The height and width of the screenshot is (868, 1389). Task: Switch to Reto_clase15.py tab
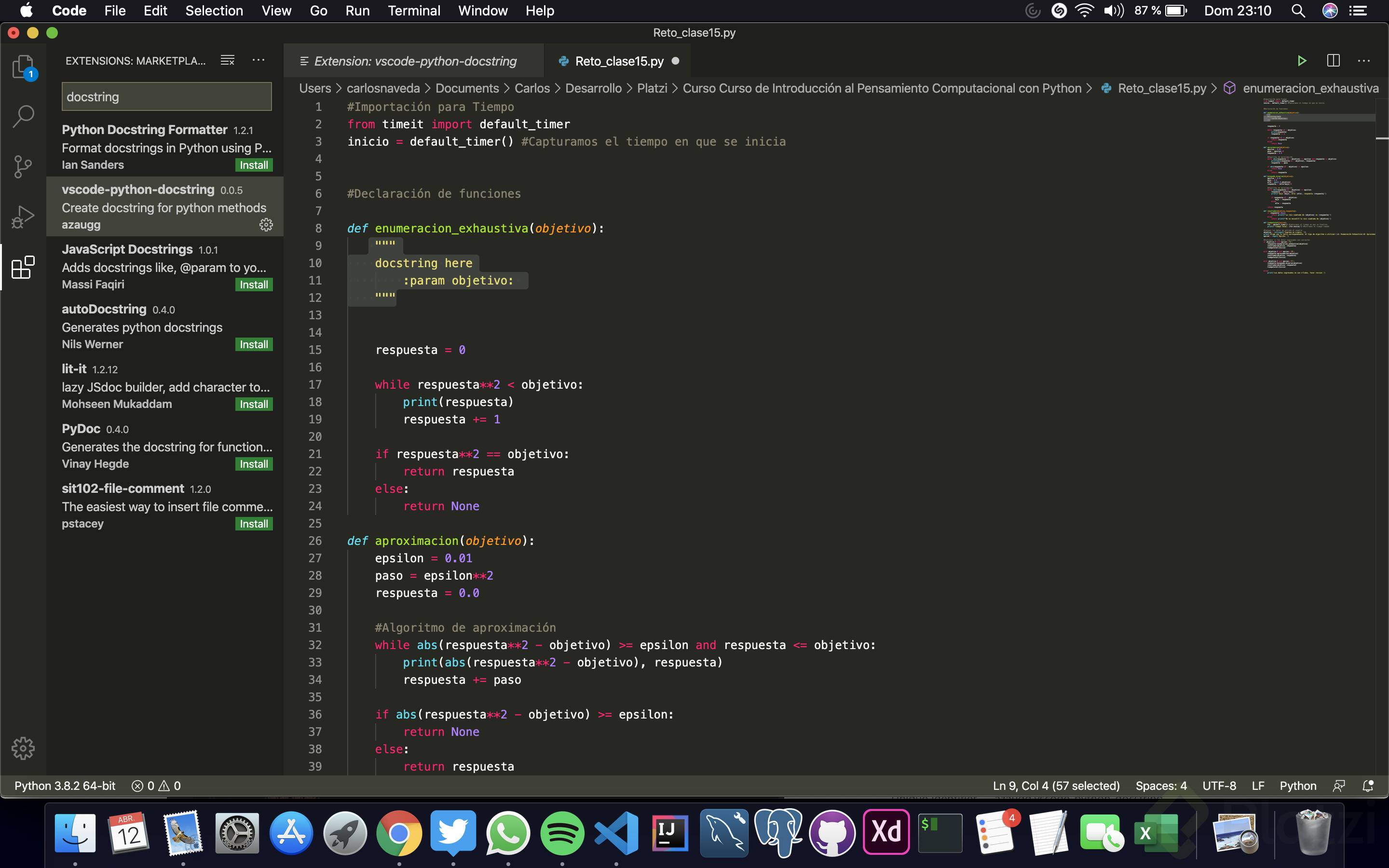click(618, 61)
